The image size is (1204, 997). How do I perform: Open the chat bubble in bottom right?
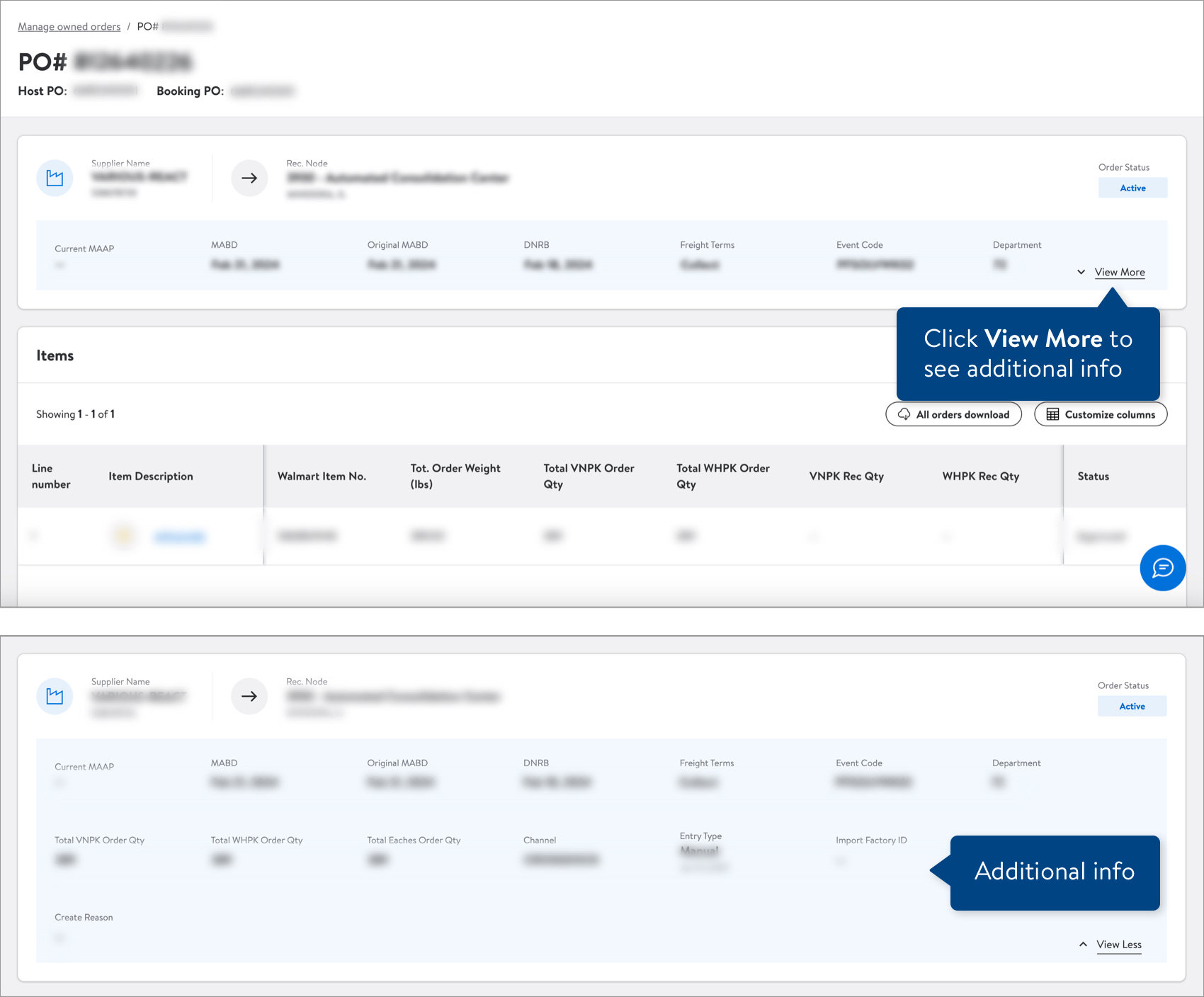[1162, 568]
